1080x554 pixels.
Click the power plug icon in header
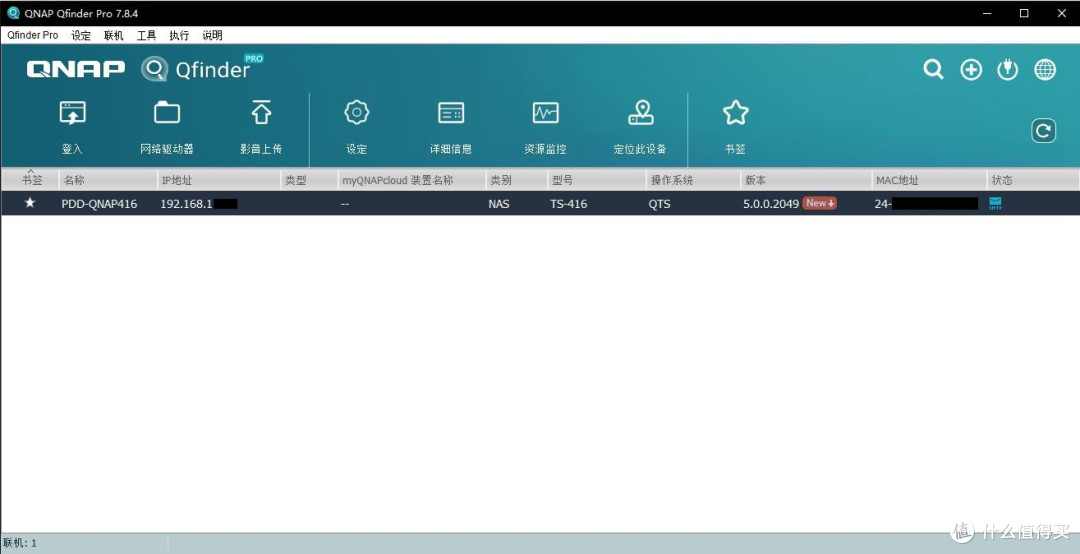pyautogui.click(x=1008, y=69)
